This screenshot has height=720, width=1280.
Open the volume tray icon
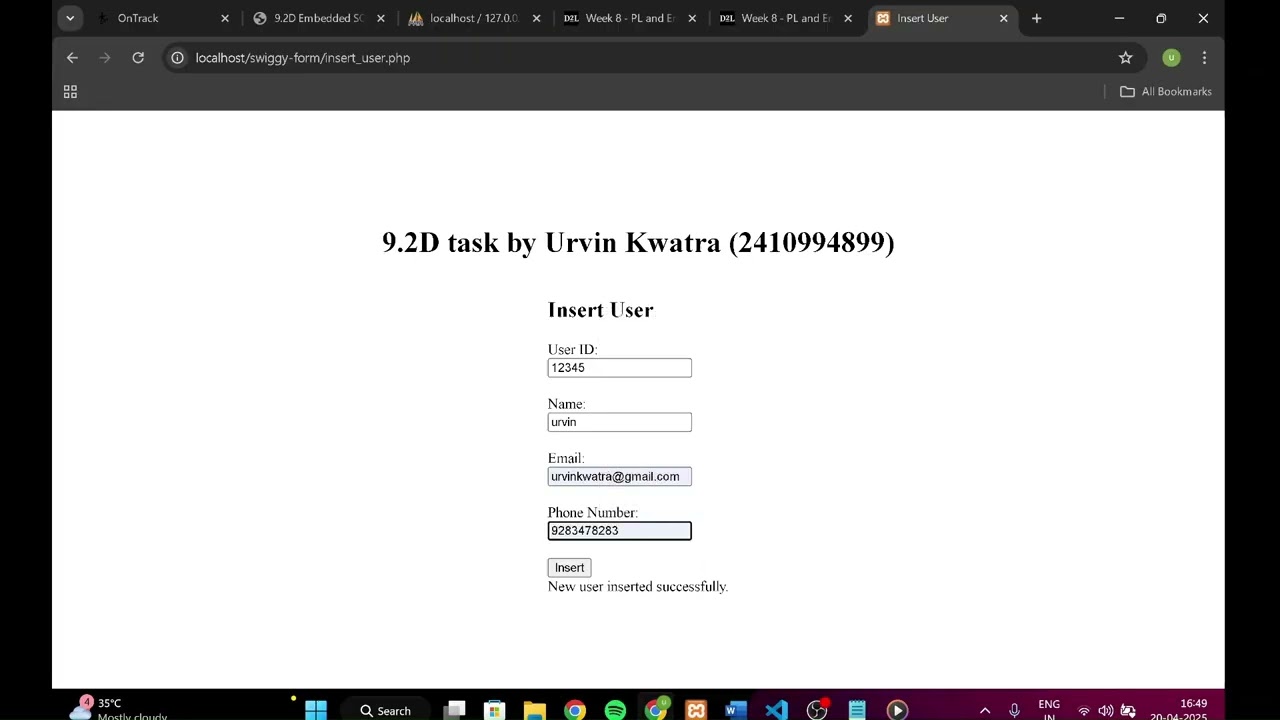pos(1106,711)
